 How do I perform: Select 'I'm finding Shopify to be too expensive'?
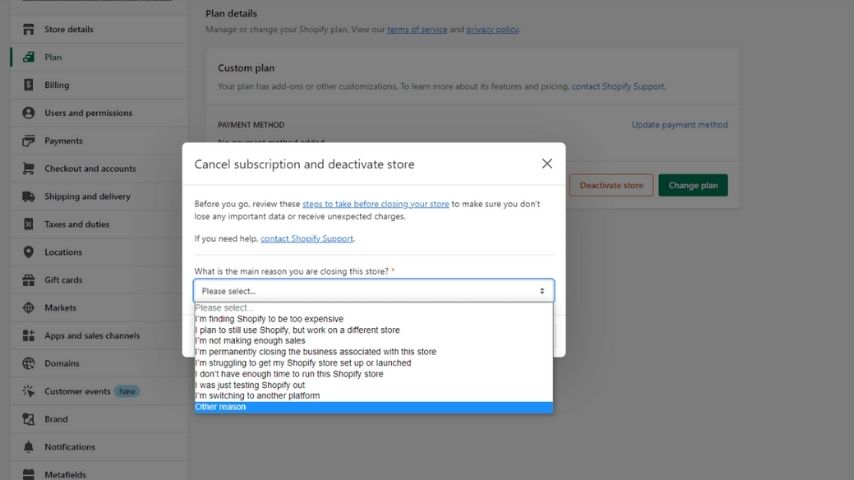(x=374, y=319)
